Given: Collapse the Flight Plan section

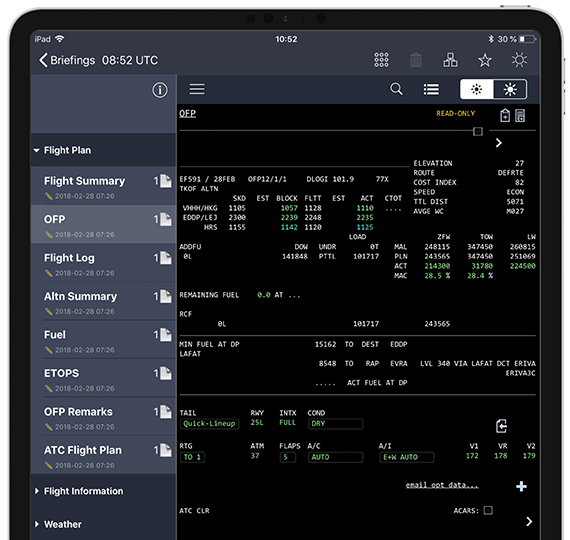Looking at the screenshot, I should pos(104,150).
